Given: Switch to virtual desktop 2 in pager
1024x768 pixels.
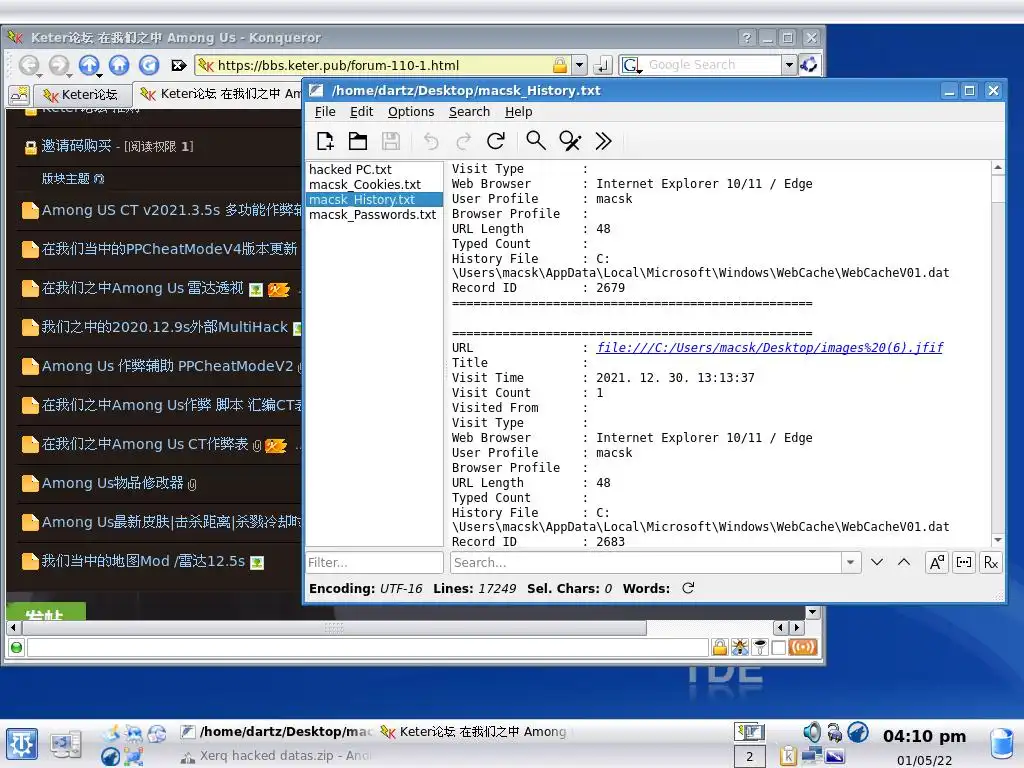Looking at the screenshot, I should (x=750, y=756).
